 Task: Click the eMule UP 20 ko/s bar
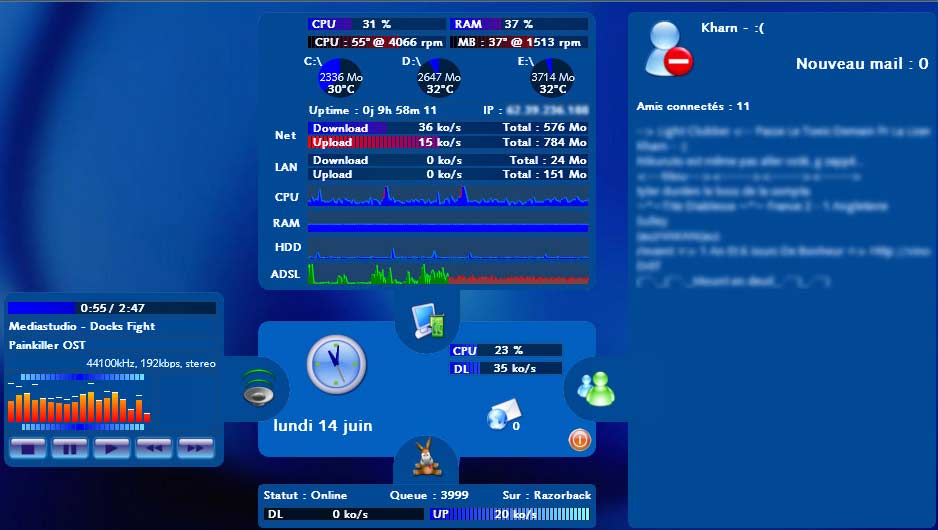[510, 514]
